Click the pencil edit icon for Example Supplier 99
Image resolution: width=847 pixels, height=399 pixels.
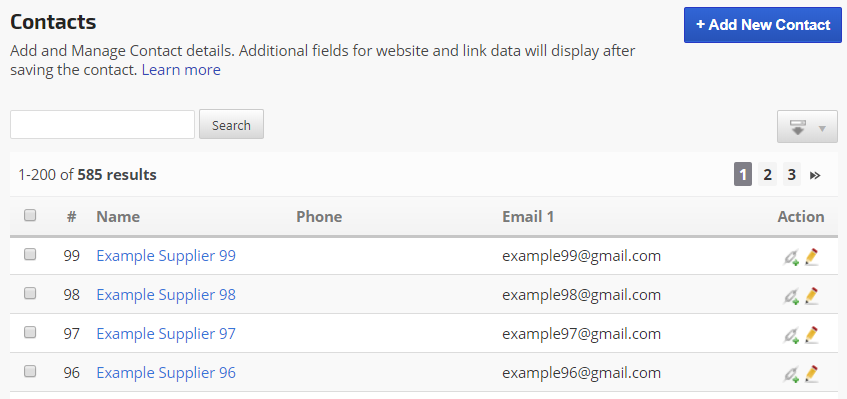click(811, 256)
